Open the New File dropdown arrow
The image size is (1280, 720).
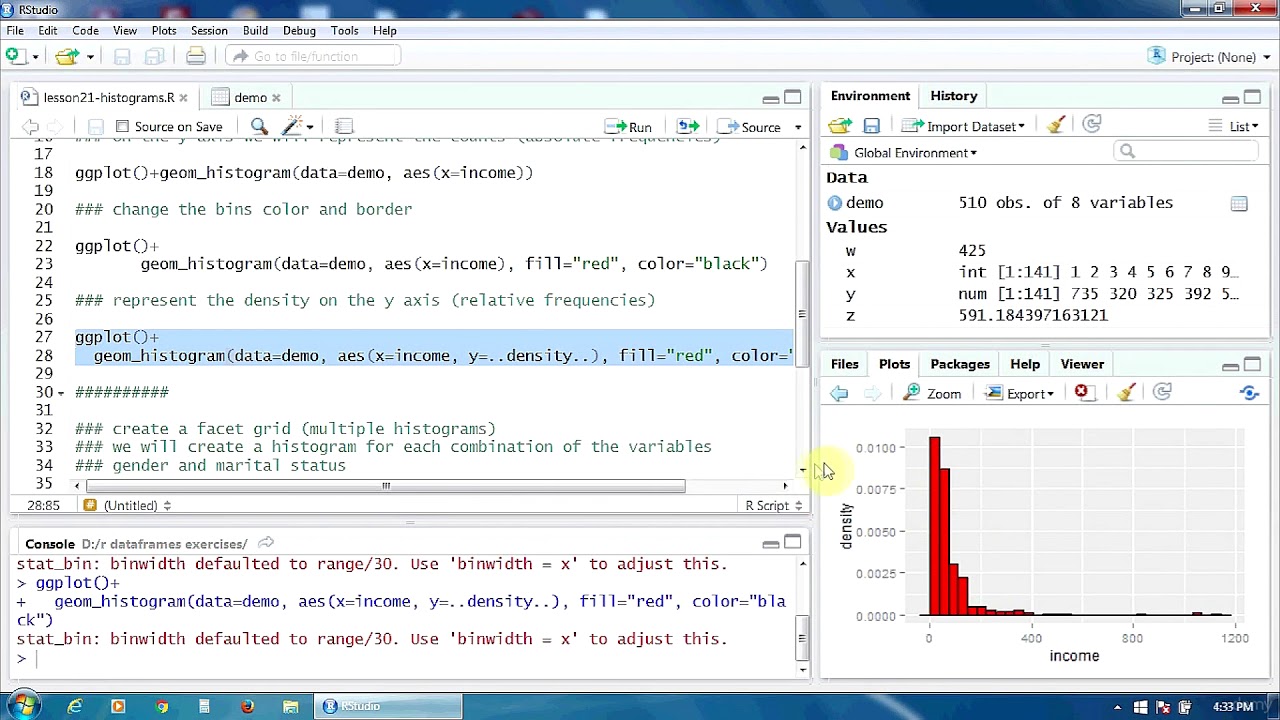[x=35, y=57]
